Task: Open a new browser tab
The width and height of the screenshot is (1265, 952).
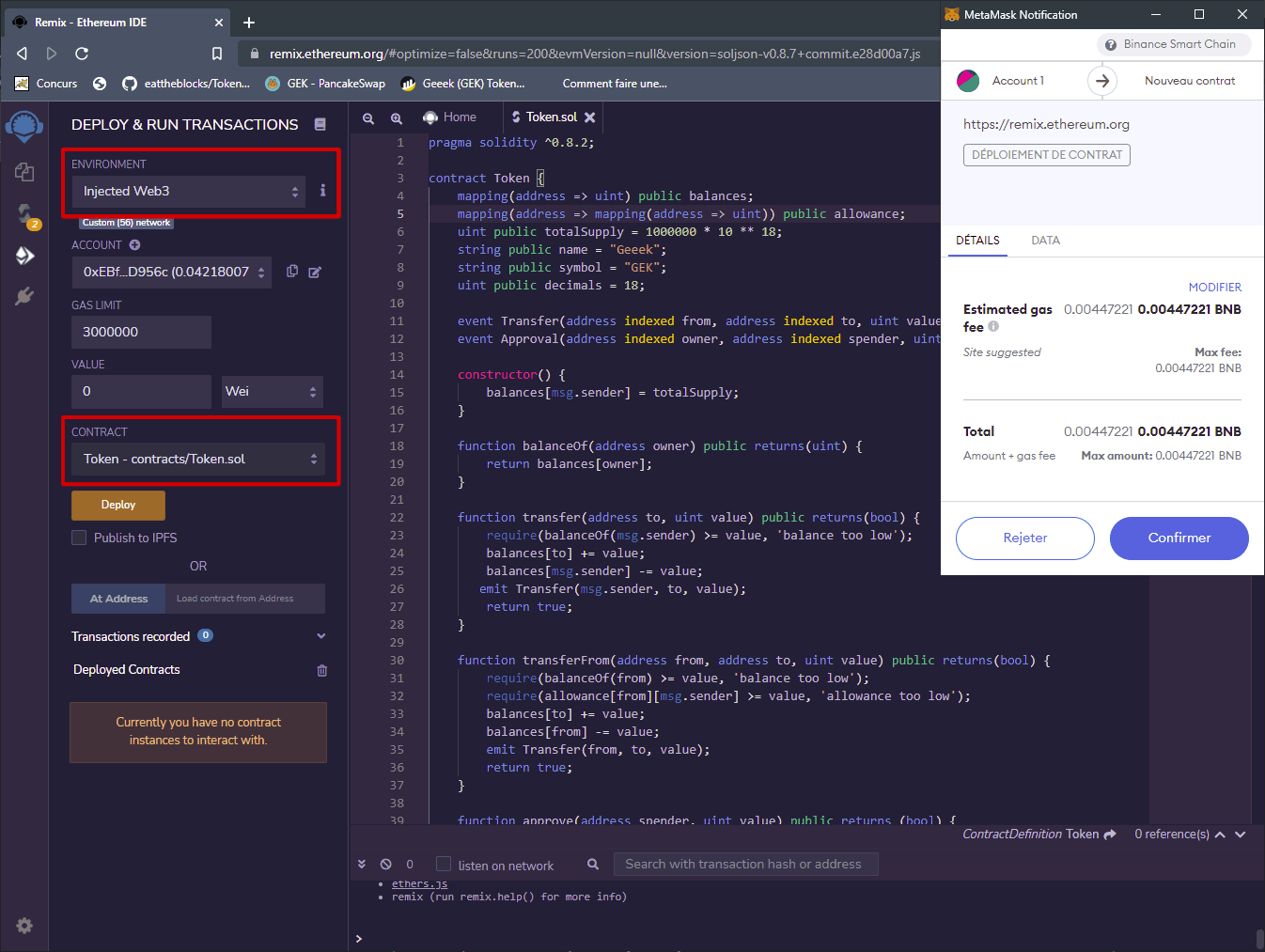Action: tap(249, 22)
